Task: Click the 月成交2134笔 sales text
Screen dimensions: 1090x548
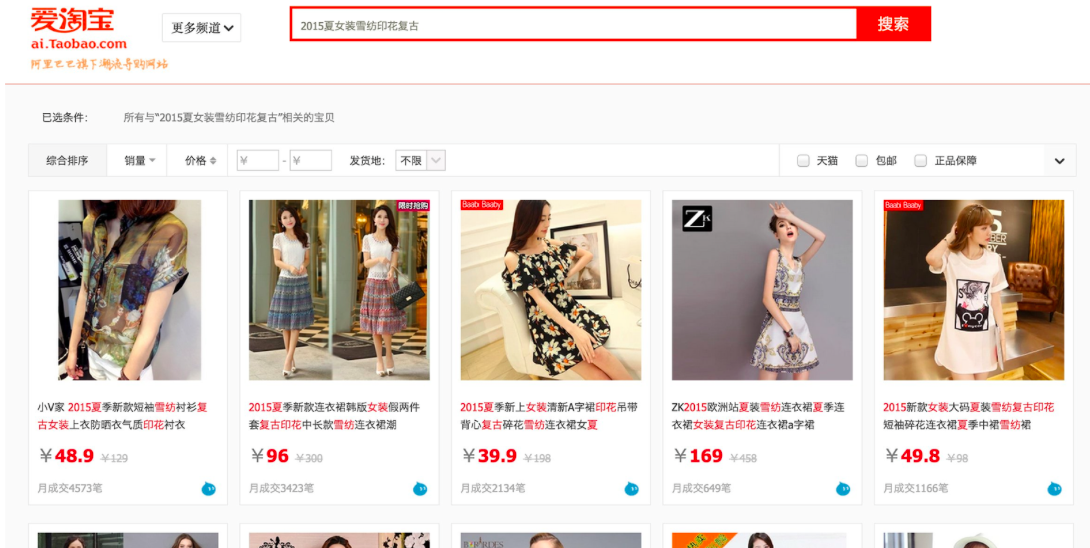Action: click(x=492, y=488)
